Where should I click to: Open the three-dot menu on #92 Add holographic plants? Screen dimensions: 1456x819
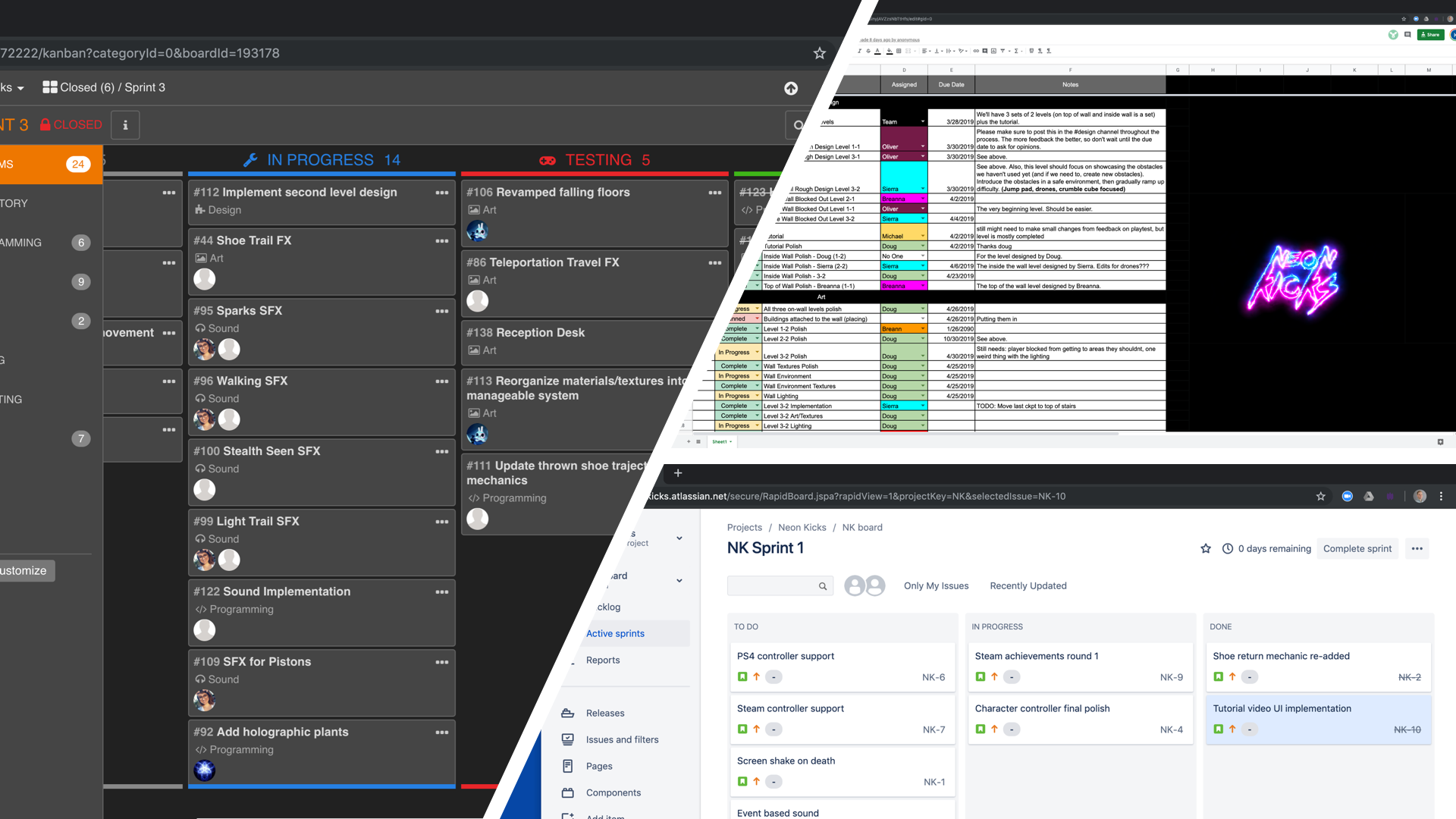(x=442, y=733)
